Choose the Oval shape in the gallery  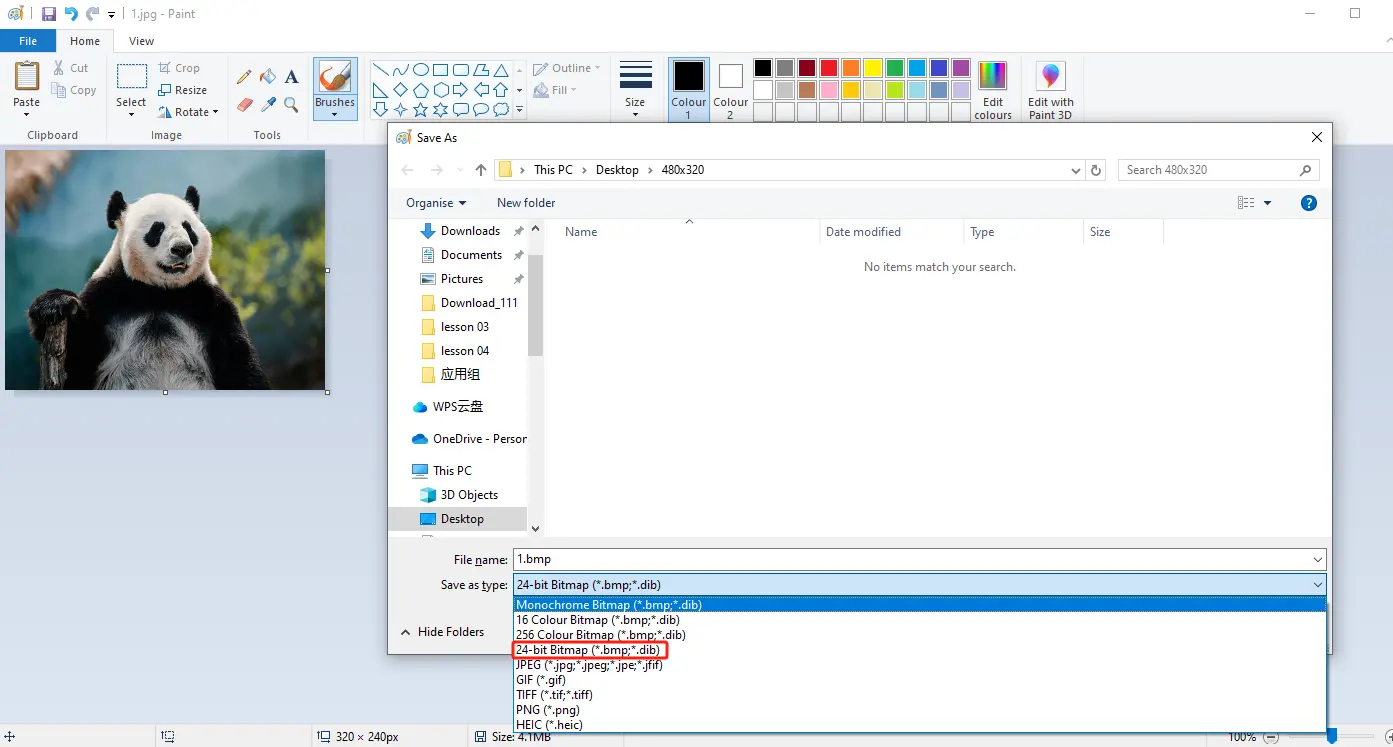421,70
